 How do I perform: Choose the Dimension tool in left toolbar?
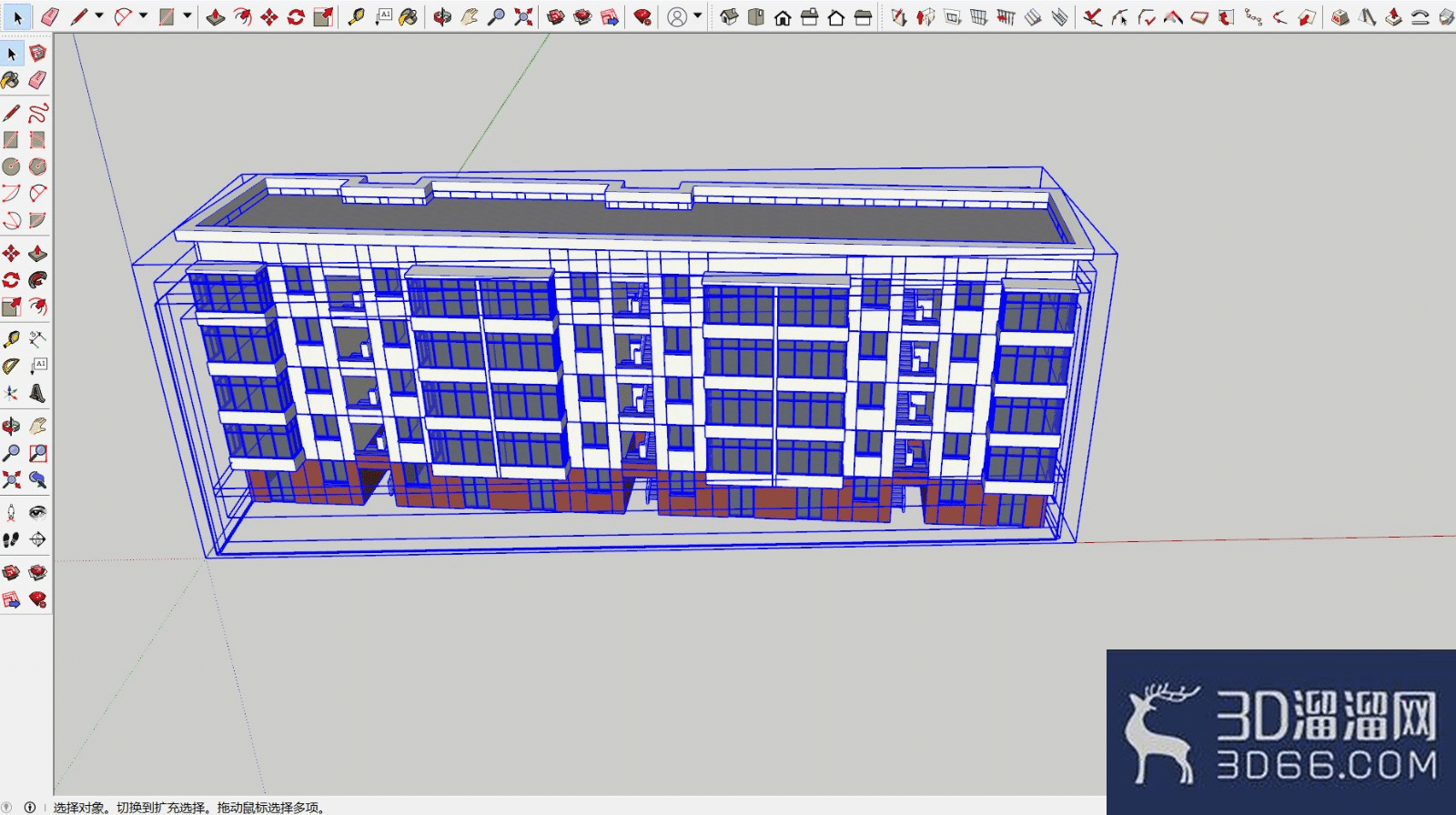tap(37, 339)
